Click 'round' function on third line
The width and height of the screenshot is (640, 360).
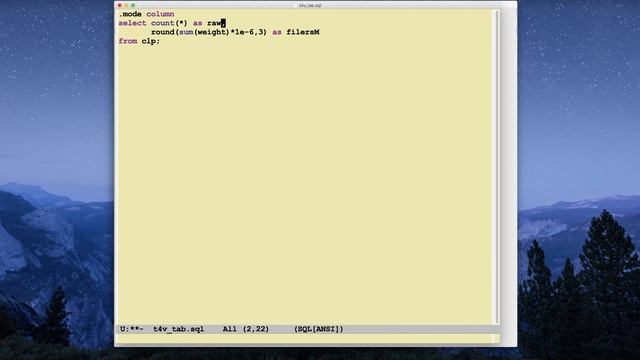162,32
